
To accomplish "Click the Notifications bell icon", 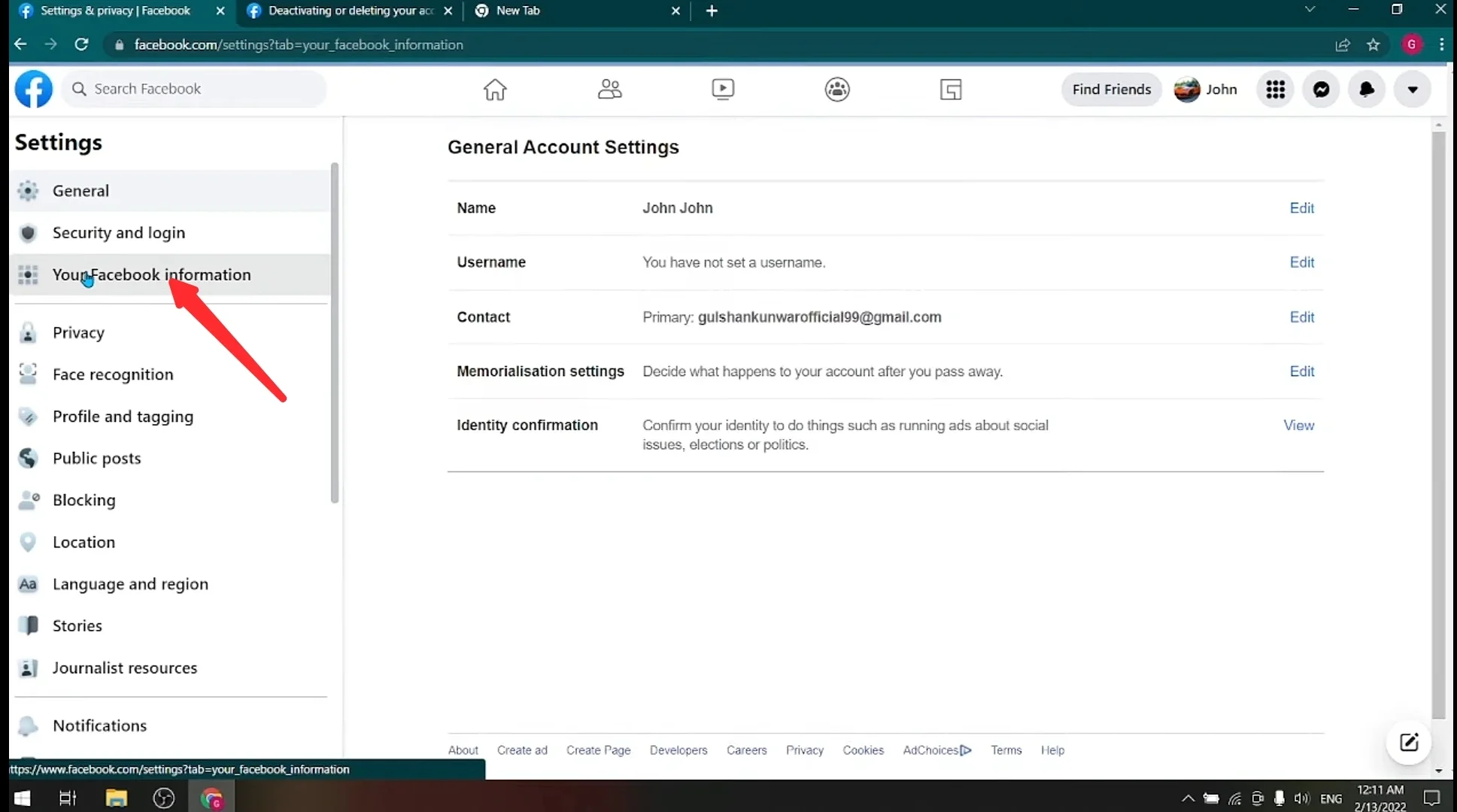I will point(1366,89).
